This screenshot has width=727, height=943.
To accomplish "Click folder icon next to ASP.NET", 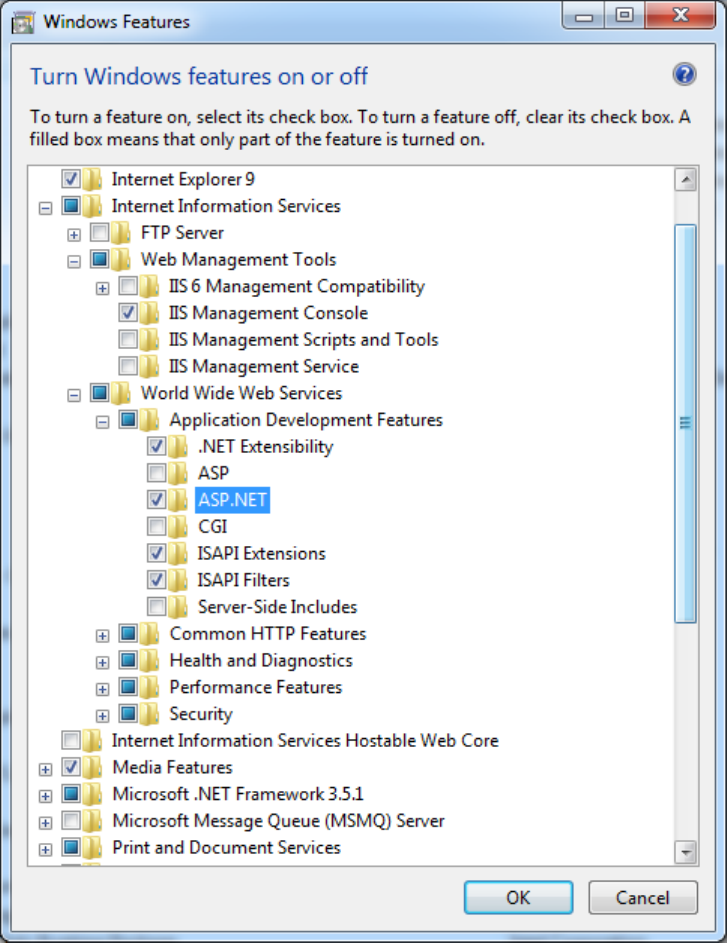I will coord(178,500).
